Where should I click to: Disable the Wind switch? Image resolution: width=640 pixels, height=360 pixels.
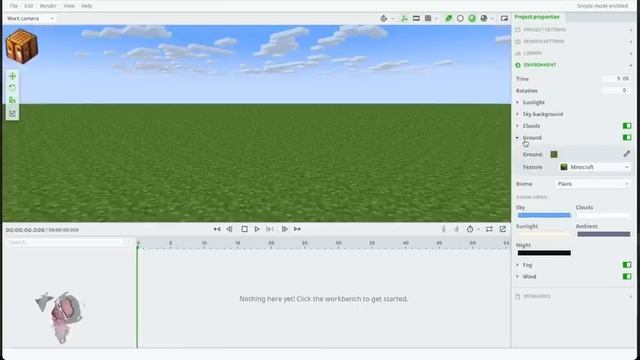627,276
